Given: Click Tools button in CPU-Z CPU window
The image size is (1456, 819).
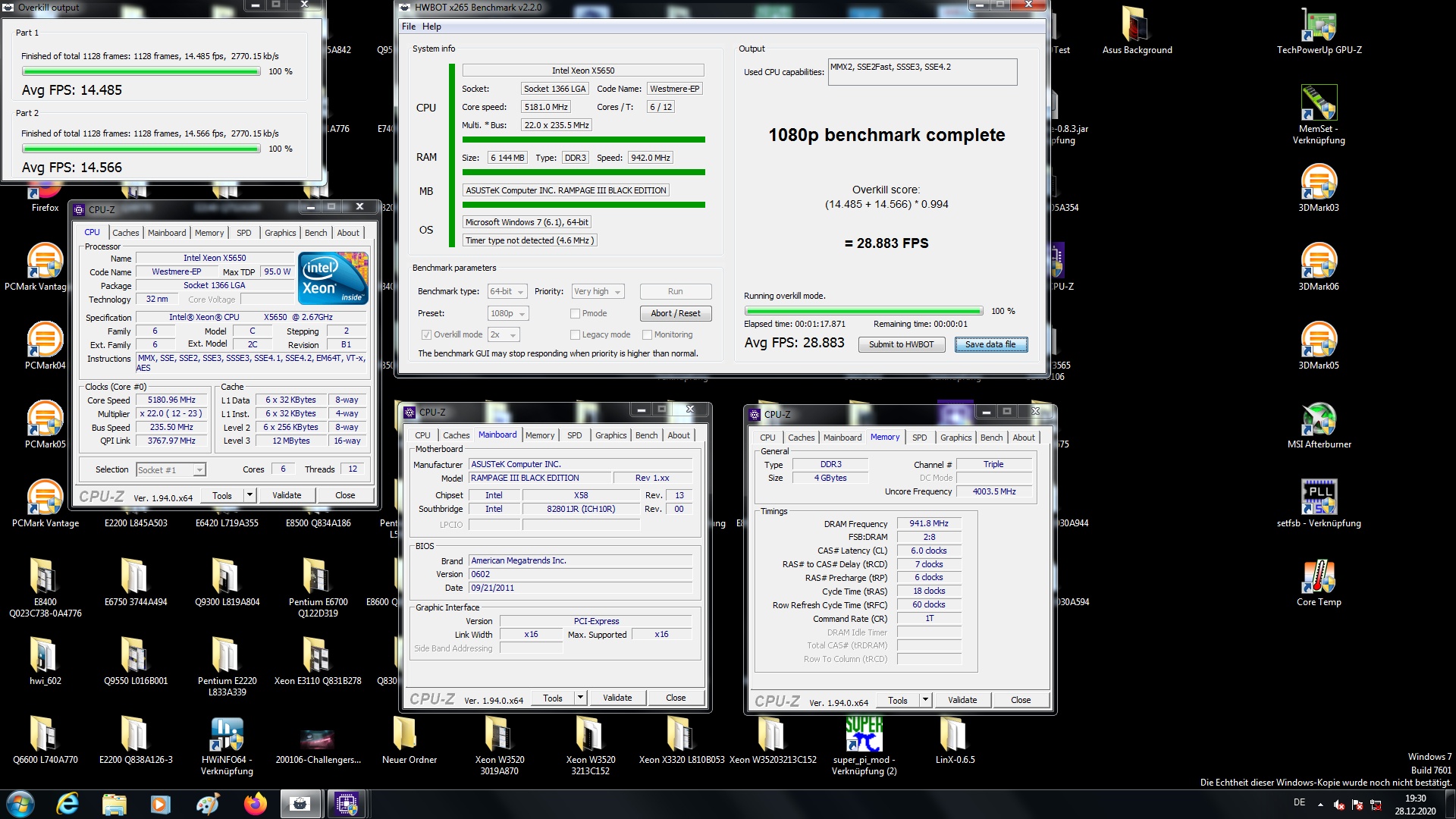Looking at the screenshot, I should [222, 495].
